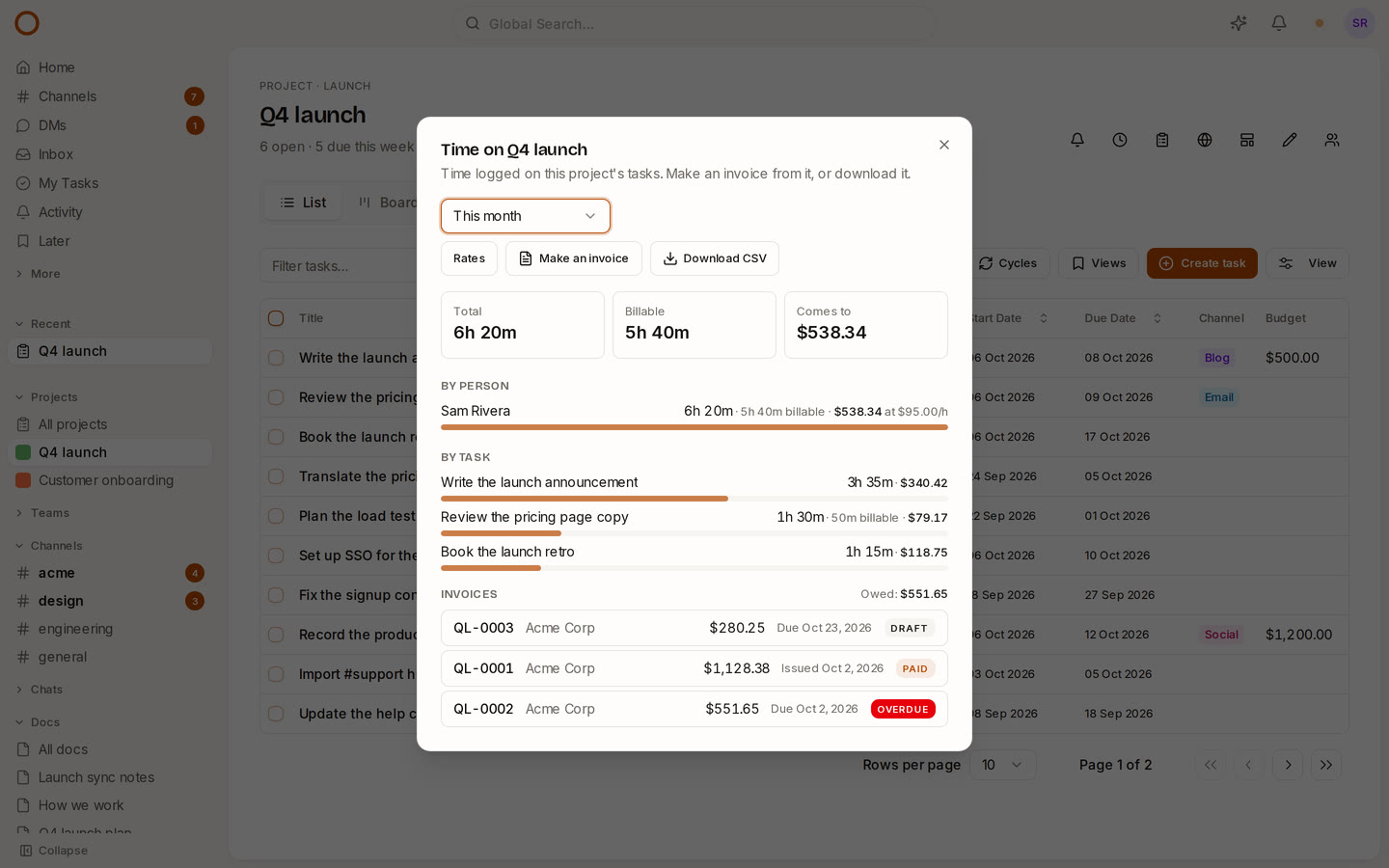Open overdue invoice QL-0002
The width and height of the screenshot is (1389, 868).
[x=694, y=709]
